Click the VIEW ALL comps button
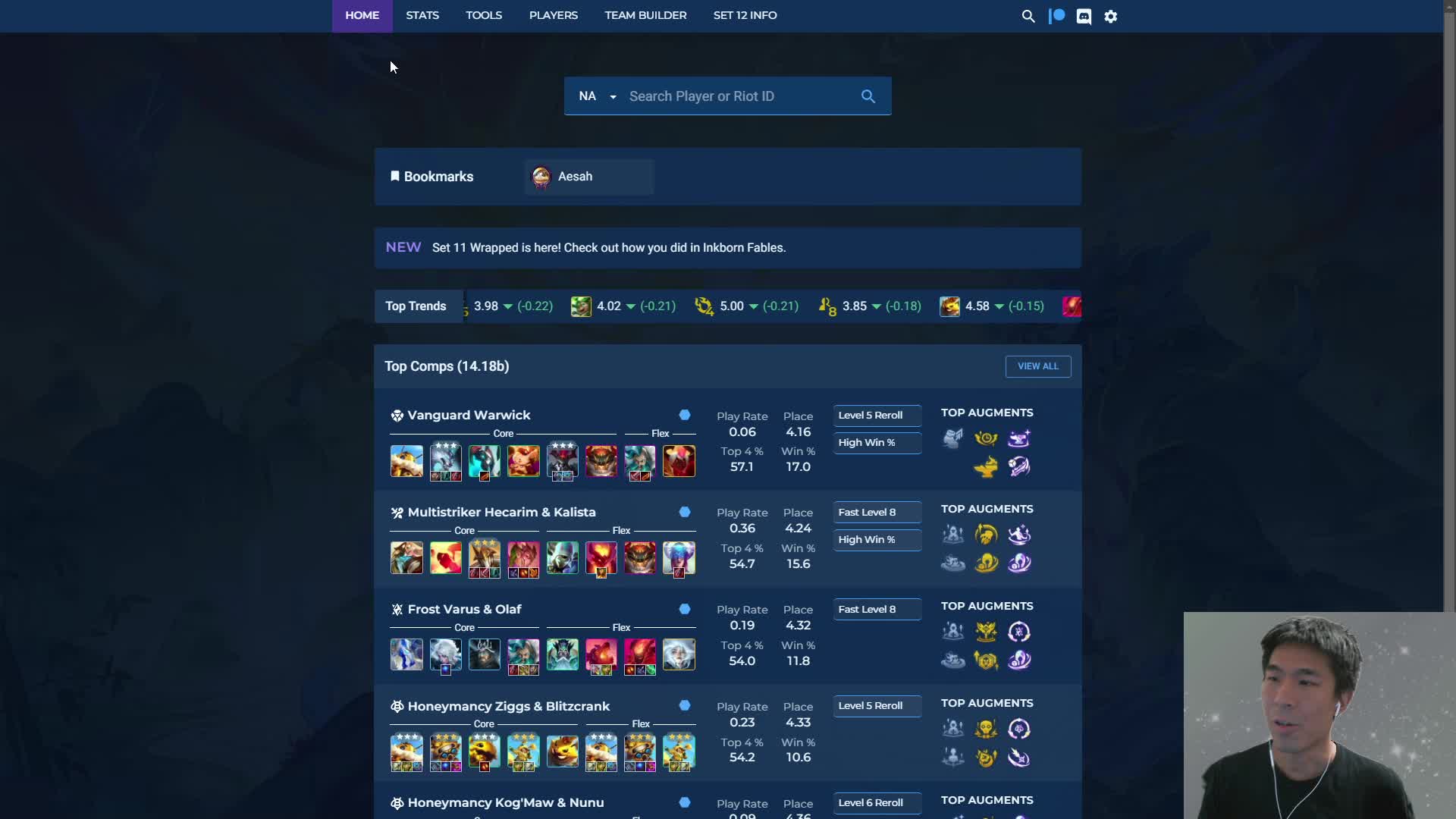 click(1038, 366)
